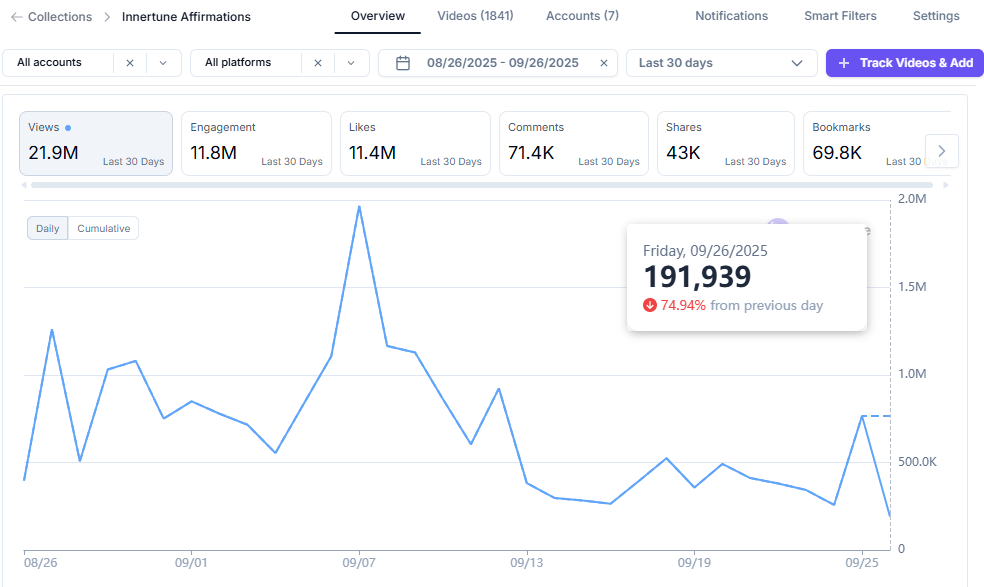Open the Accounts (7) tab

tap(582, 16)
